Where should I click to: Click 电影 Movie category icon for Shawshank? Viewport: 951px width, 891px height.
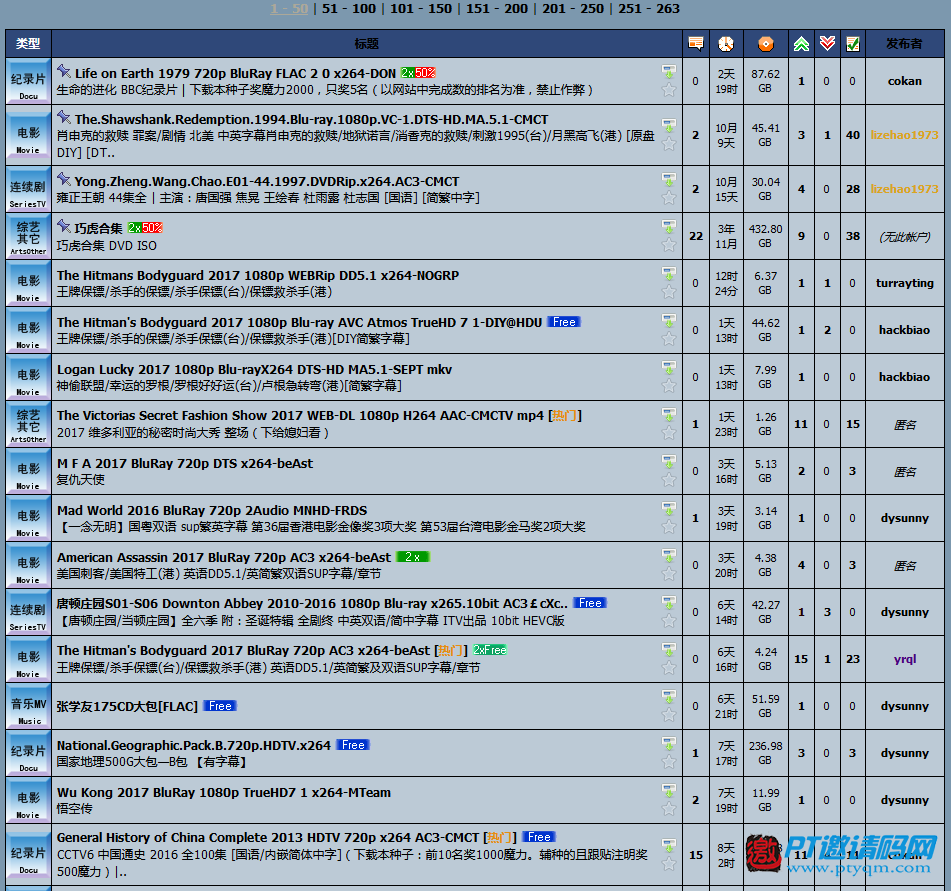(x=28, y=135)
